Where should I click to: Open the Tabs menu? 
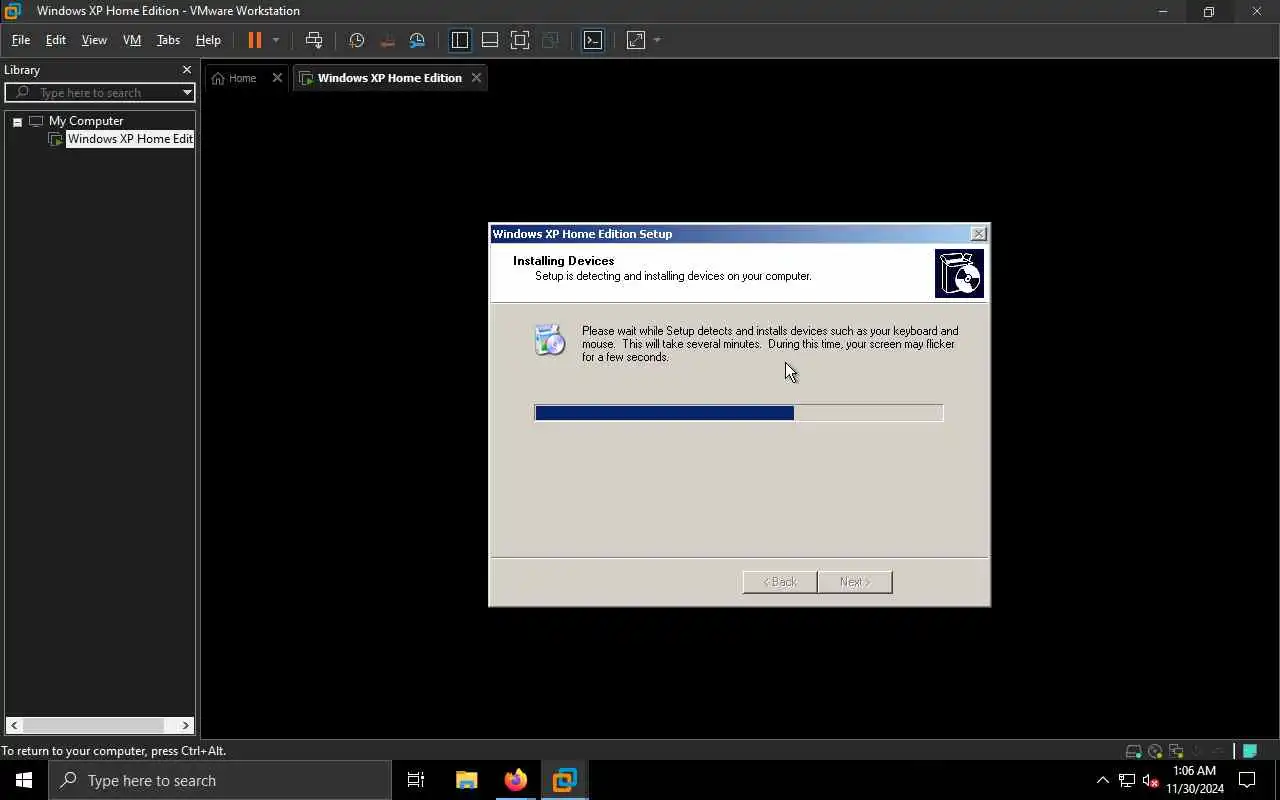[x=168, y=40]
